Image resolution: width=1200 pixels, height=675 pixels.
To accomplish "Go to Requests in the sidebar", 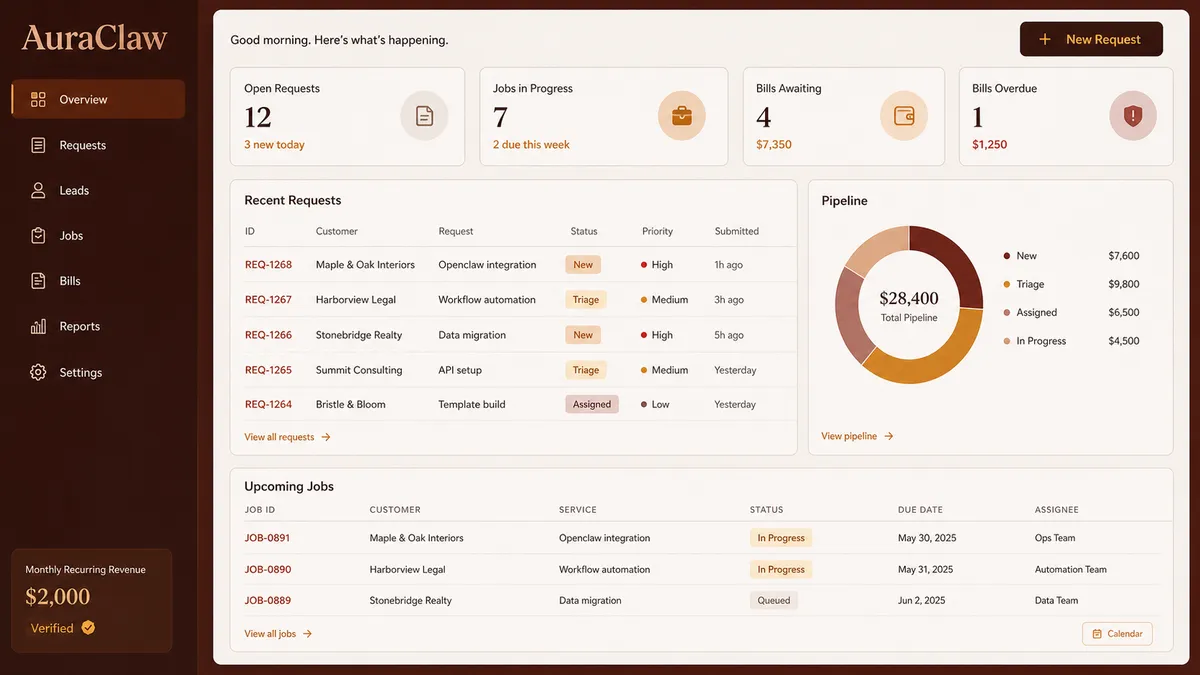I will [x=98, y=145].
